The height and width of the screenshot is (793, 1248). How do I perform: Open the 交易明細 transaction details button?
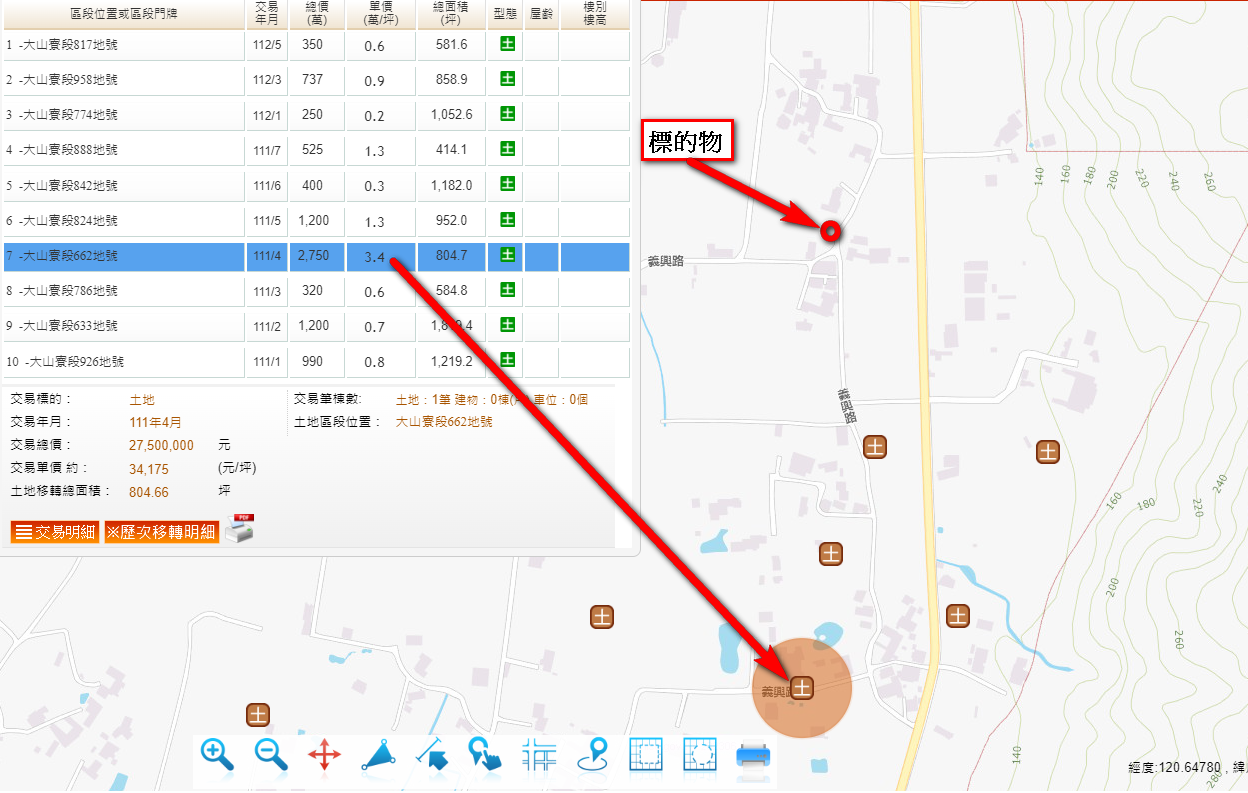click(55, 532)
